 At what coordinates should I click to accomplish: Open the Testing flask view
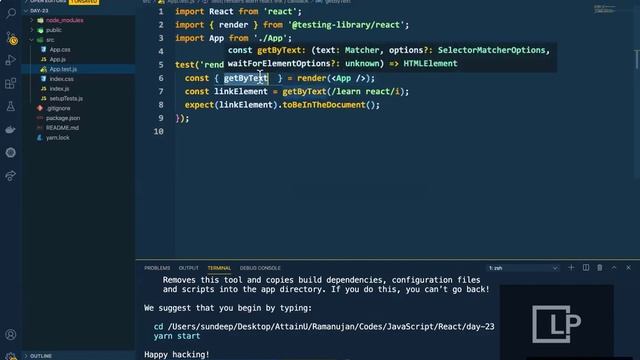11,107
